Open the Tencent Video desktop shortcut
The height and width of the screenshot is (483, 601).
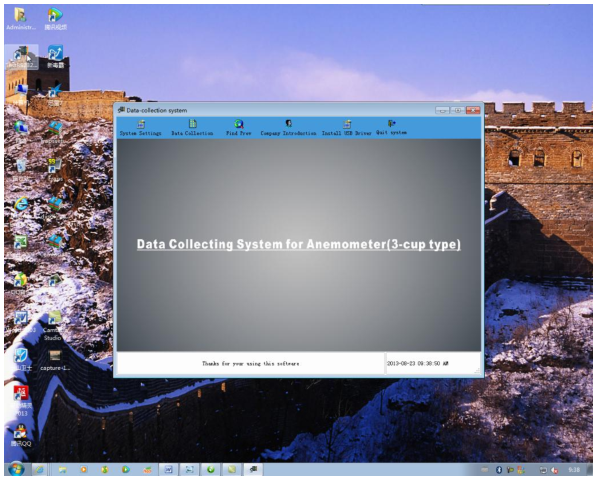pyautogui.click(x=54, y=17)
